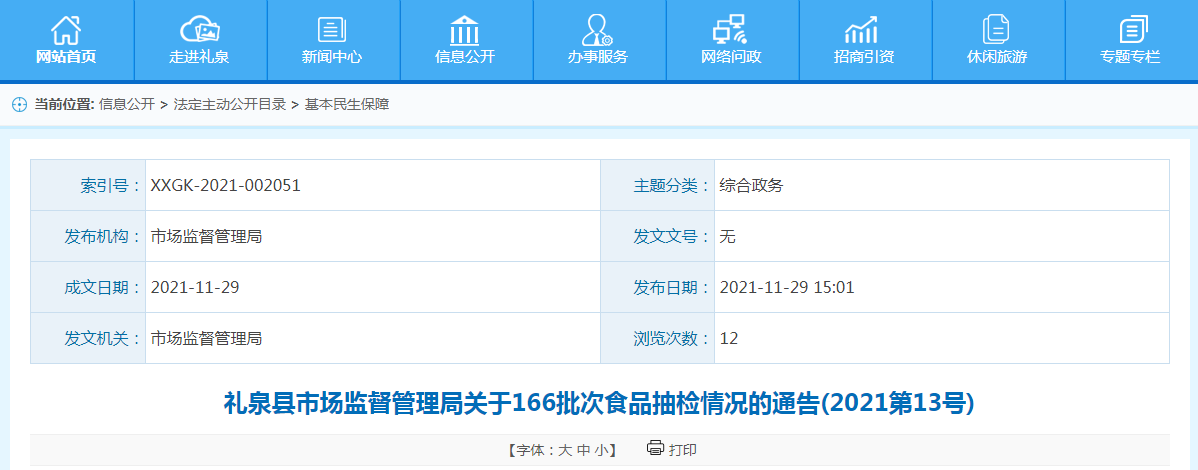Click 基本民生保障 breadcrumb link
Screen dimensions: 1198x470
(x=347, y=105)
